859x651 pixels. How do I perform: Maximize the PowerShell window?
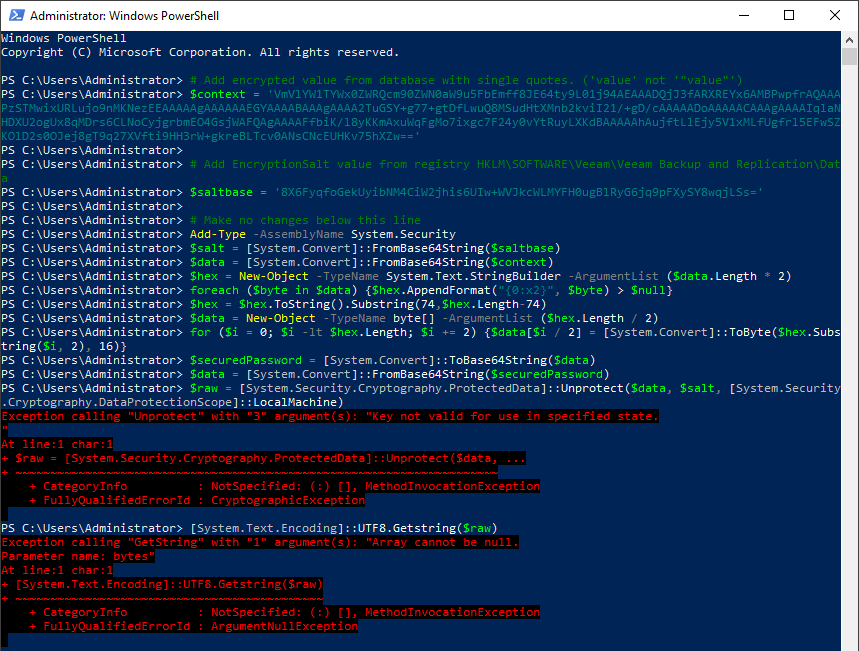coord(789,15)
